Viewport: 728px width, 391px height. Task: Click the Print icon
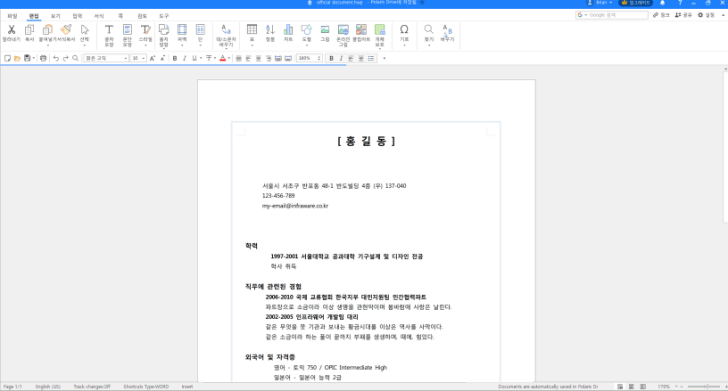43,58
